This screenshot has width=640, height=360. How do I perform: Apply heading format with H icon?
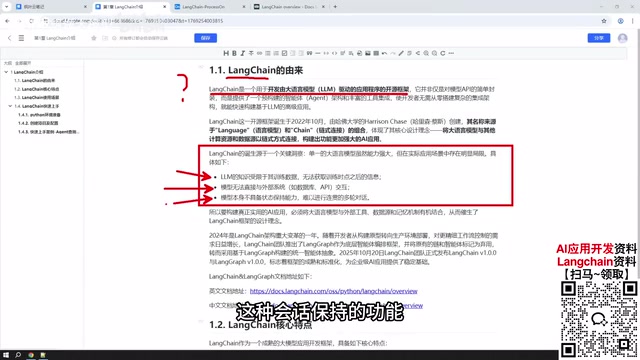pyautogui.click(x=226, y=53)
